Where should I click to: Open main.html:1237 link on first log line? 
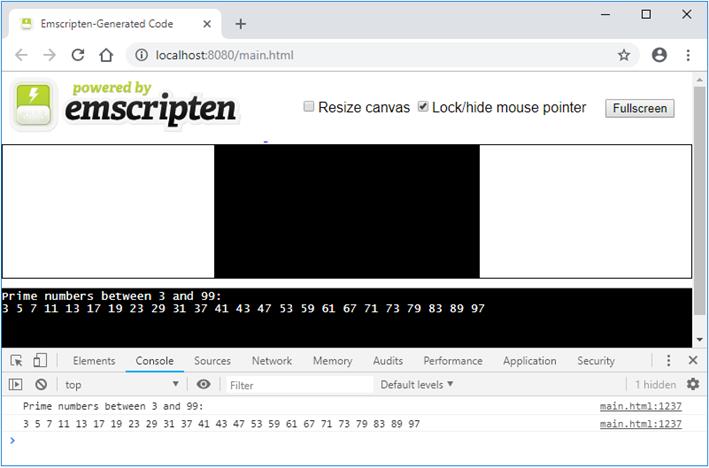(641, 406)
